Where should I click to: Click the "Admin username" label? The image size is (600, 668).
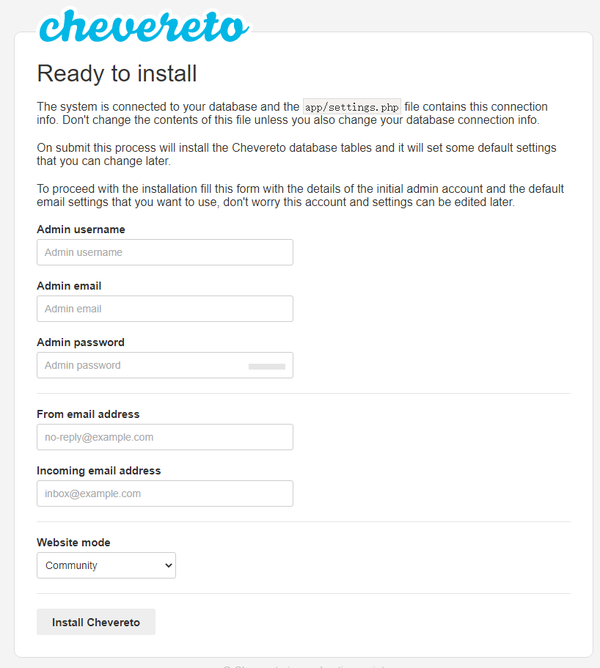(x=81, y=230)
